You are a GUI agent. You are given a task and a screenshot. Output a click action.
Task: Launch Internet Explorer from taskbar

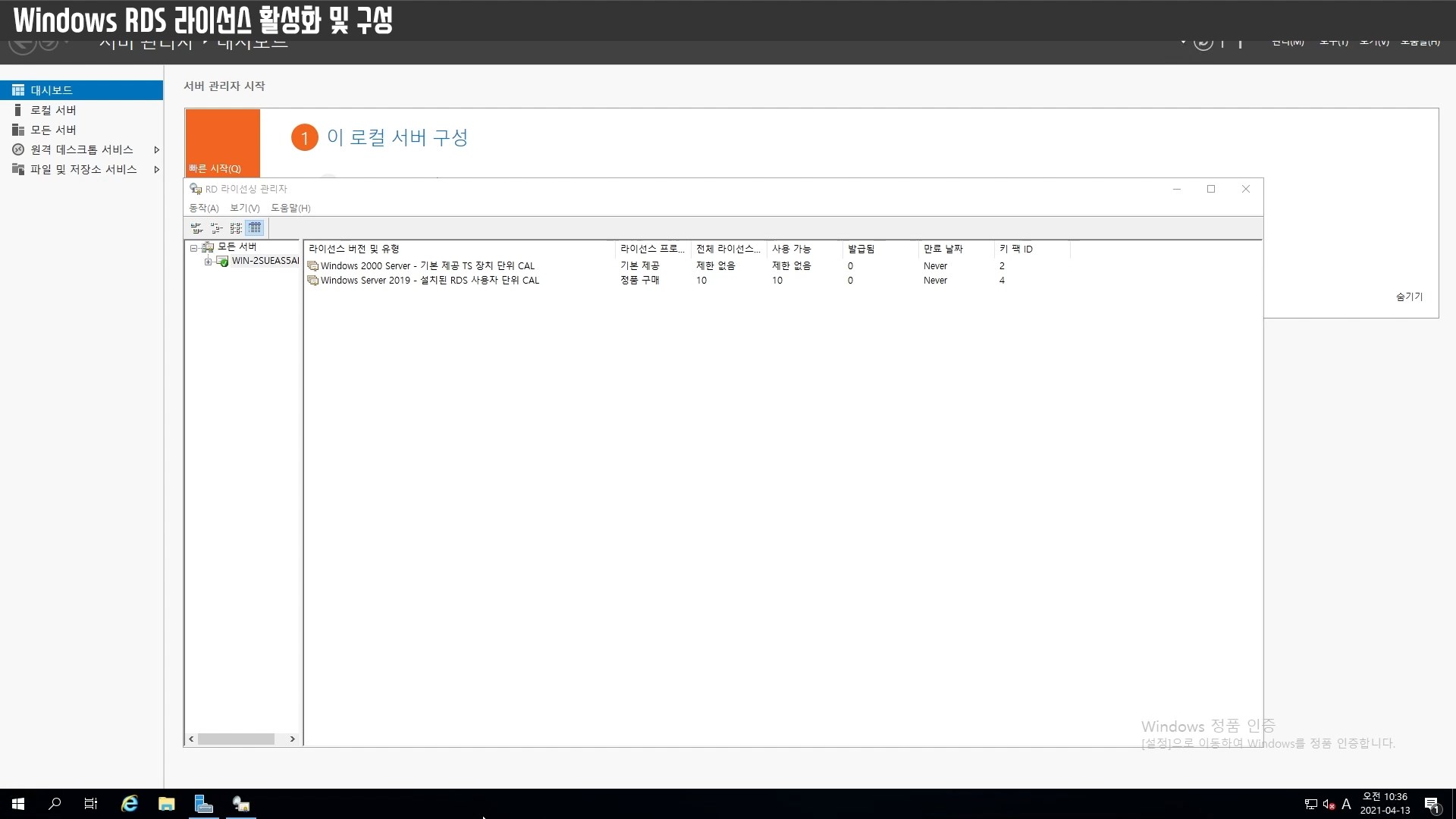130,804
